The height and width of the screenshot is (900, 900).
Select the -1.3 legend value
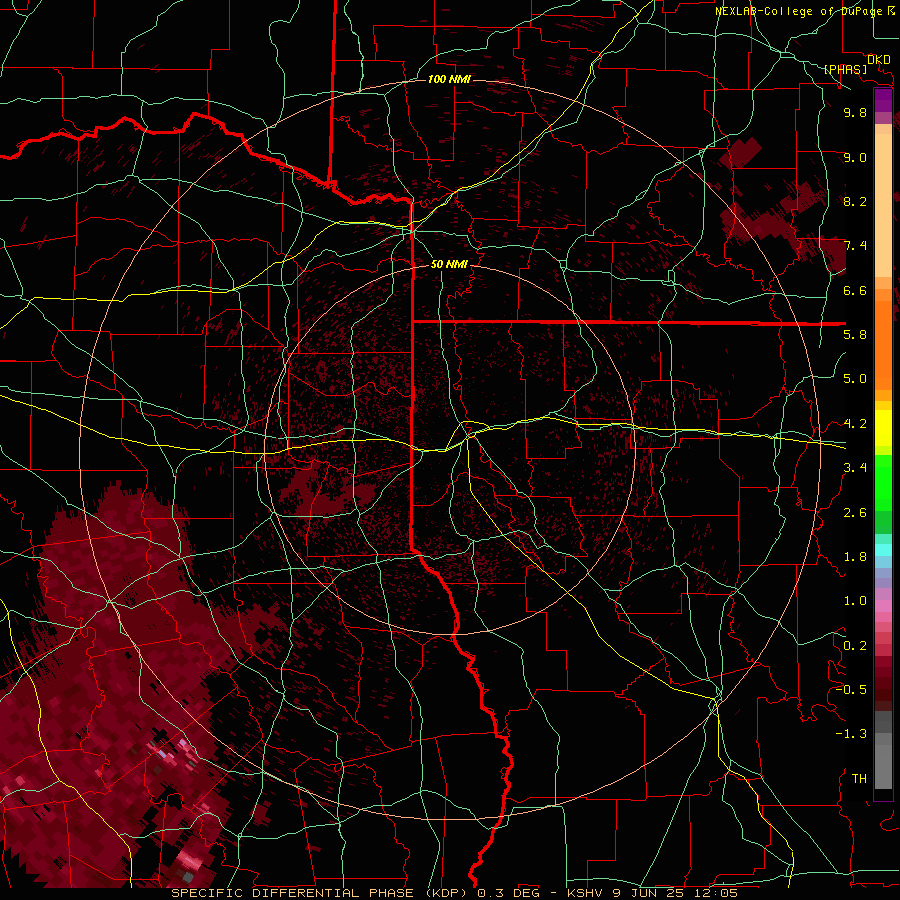pyautogui.click(x=851, y=735)
